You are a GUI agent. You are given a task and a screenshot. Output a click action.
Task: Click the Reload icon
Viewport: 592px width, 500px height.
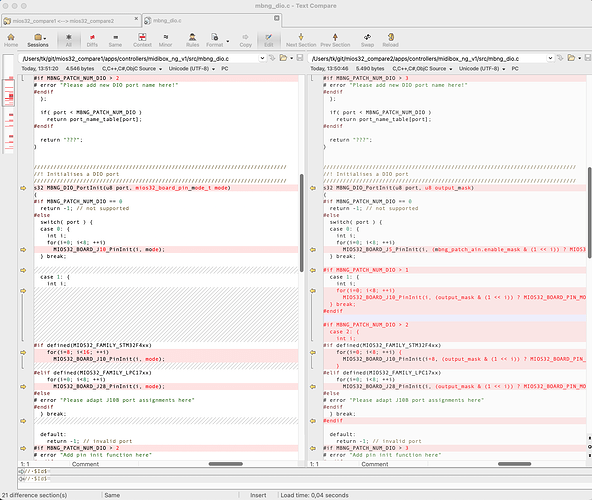coord(391,40)
